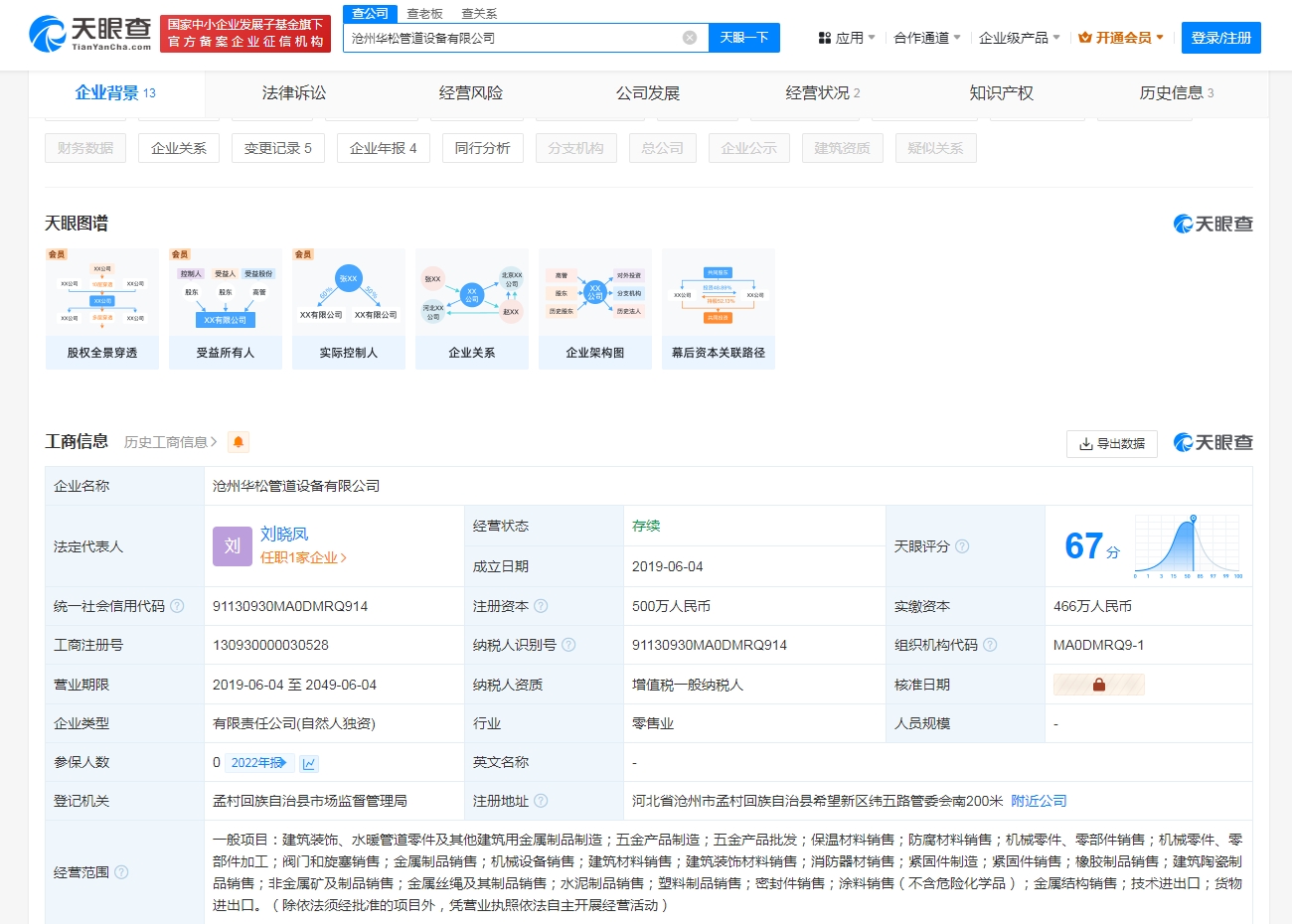Image resolution: width=1292 pixels, height=924 pixels.
Task: Show help for 统一社会信用代码
Action: [177, 606]
